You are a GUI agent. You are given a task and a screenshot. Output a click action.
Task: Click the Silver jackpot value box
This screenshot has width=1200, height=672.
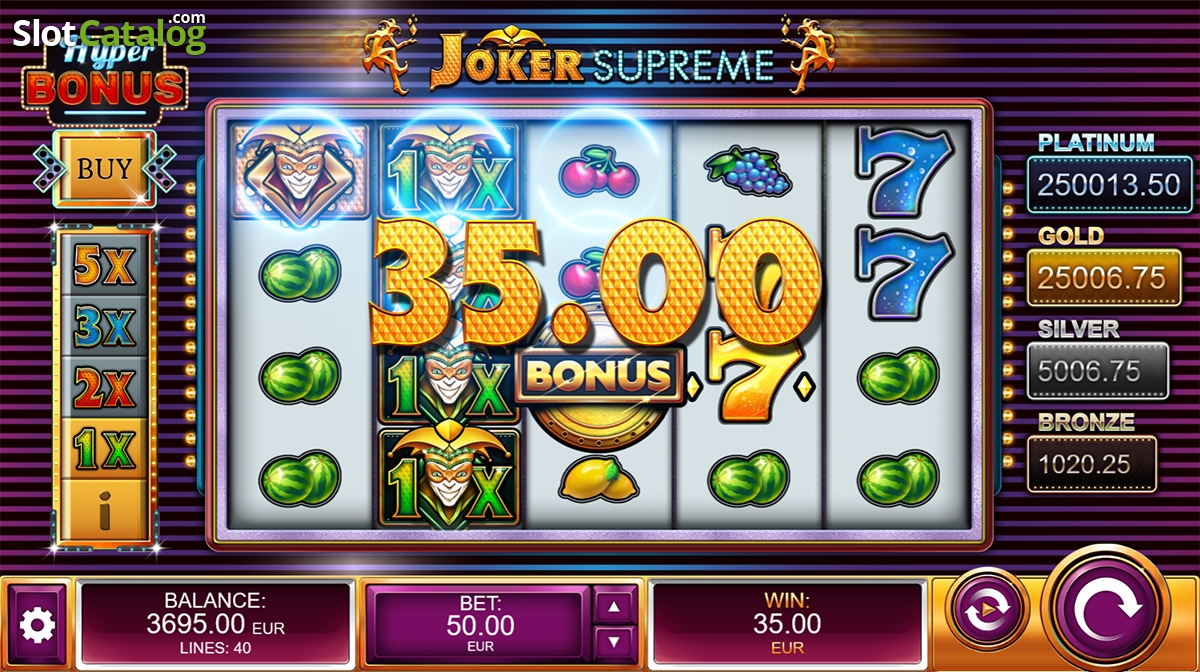tap(1097, 371)
